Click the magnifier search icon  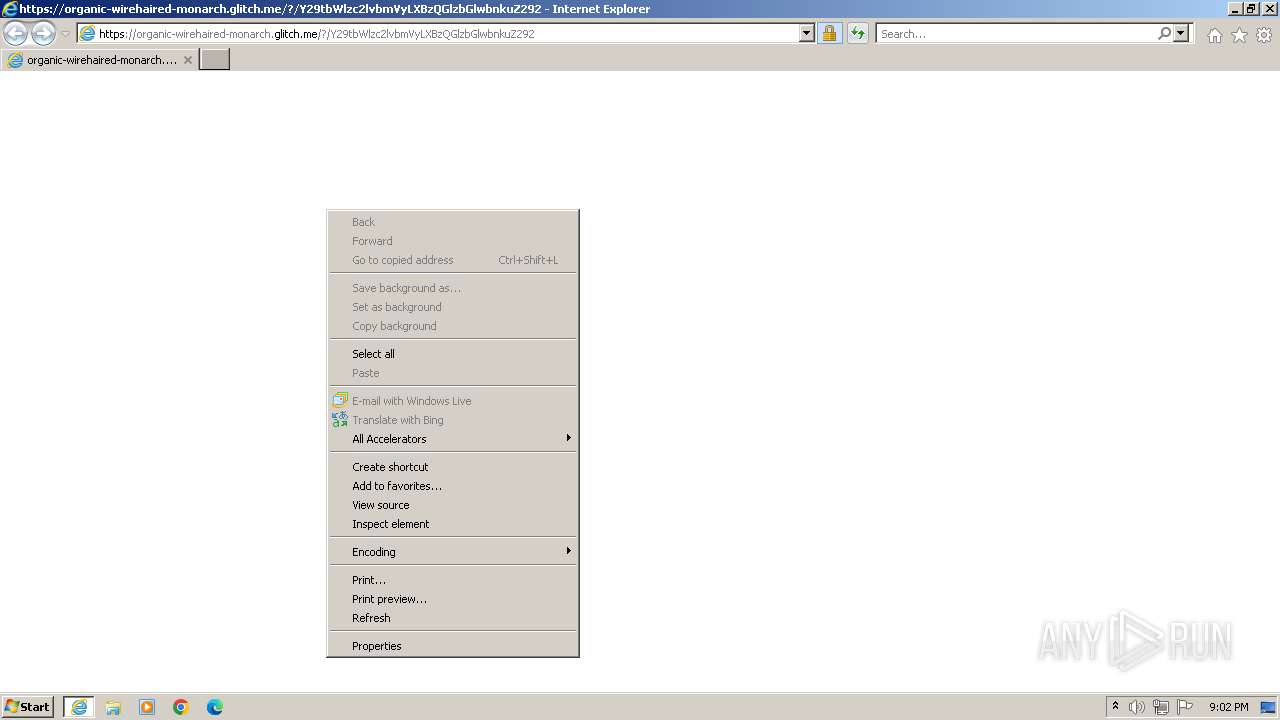tap(1164, 34)
